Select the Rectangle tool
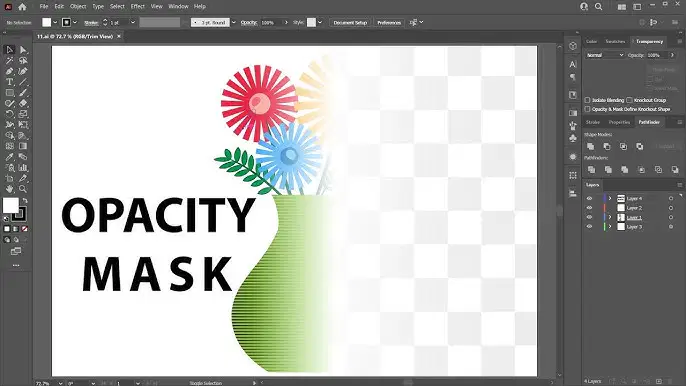 (x=9, y=93)
